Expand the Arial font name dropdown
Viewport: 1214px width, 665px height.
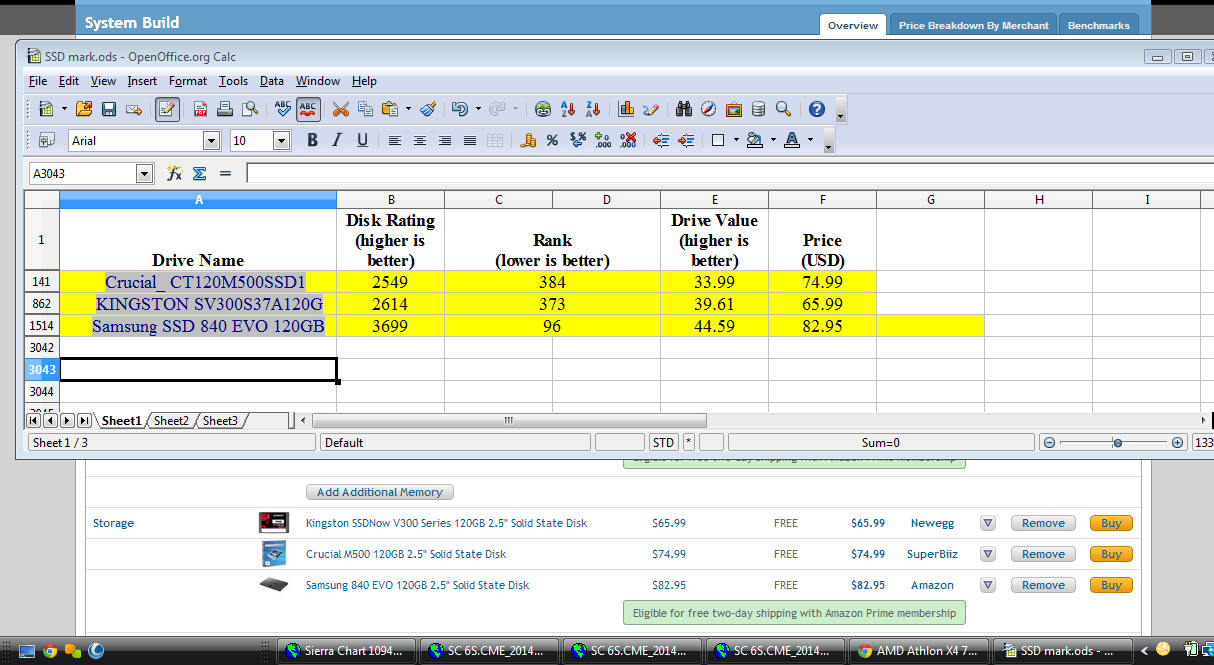[x=211, y=141]
